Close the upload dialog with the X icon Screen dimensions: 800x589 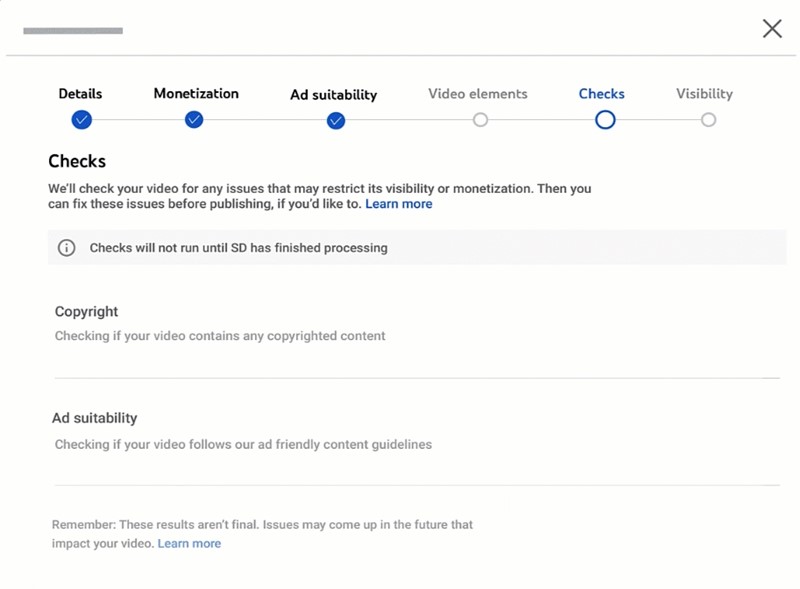coord(772,29)
